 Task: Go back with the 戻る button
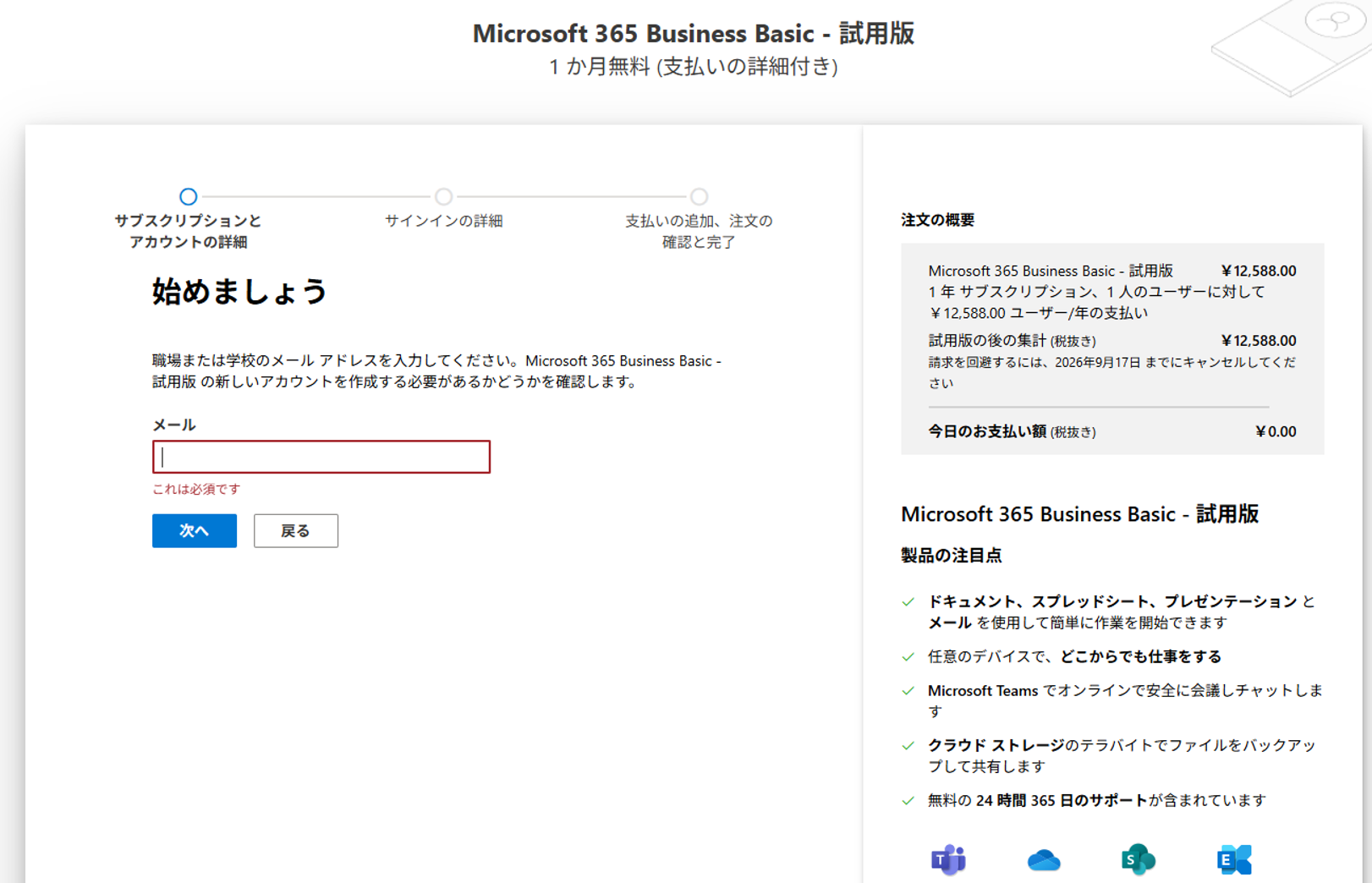pos(296,531)
